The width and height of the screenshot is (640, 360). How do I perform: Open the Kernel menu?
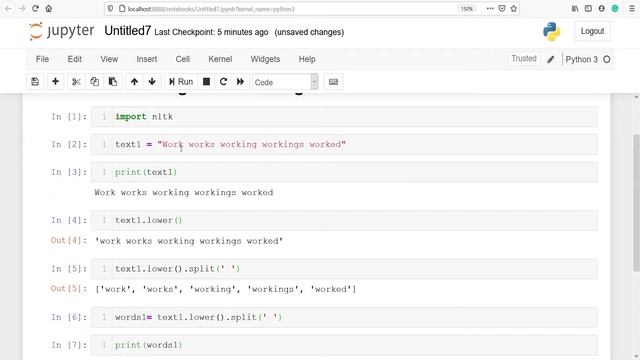pos(220,59)
